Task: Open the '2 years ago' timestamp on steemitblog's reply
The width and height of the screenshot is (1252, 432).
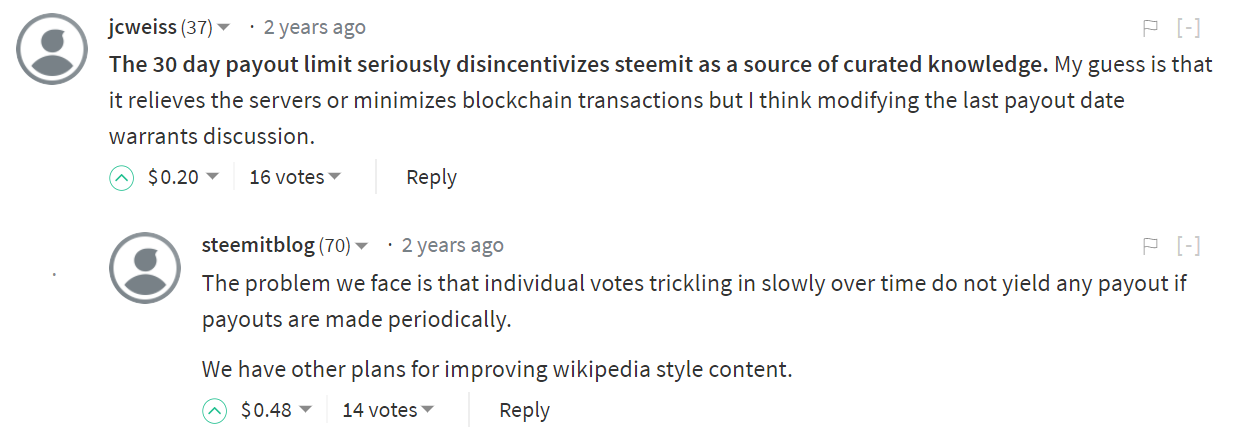Action: click(x=452, y=245)
